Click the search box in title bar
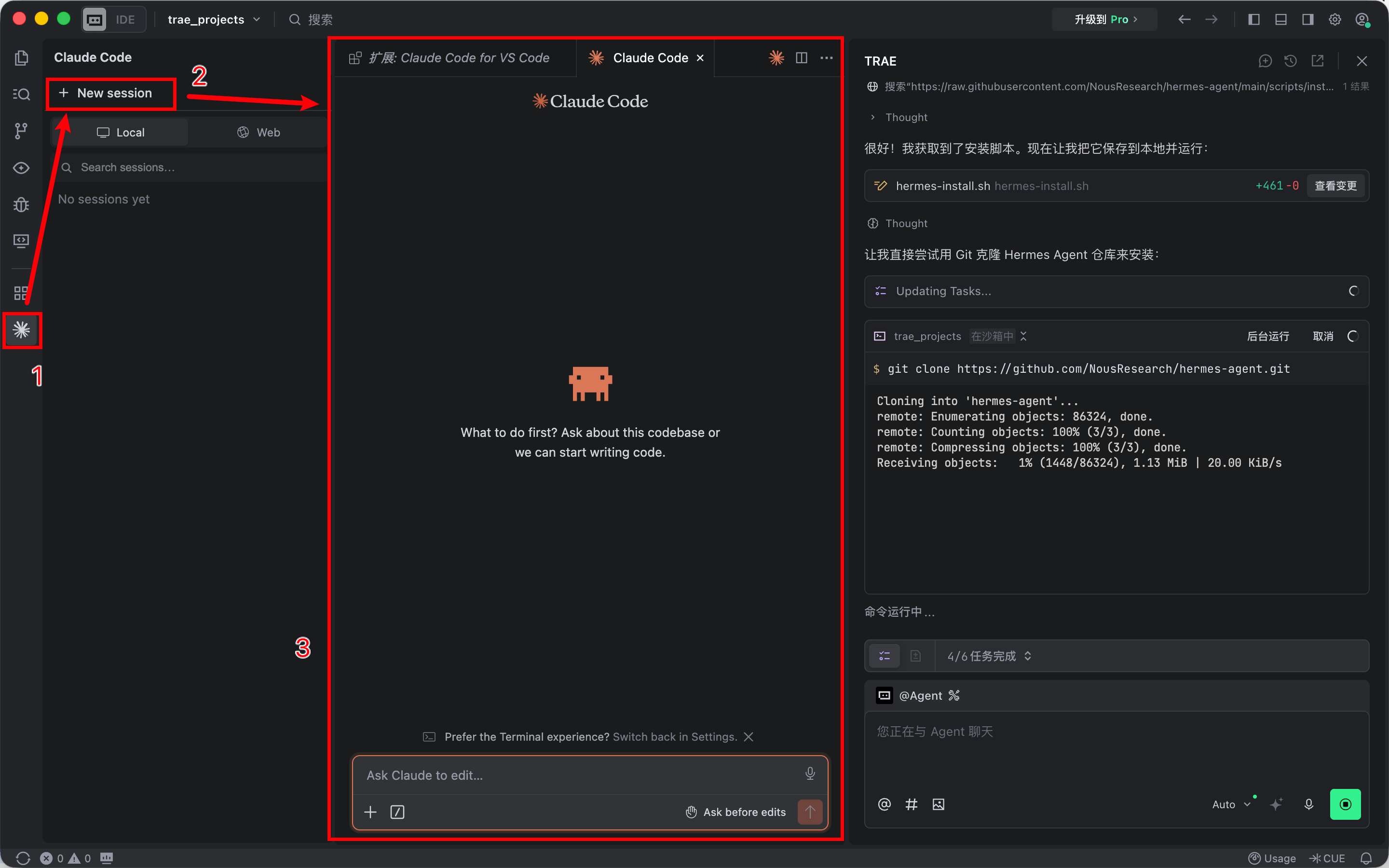Viewport: 1389px width, 868px height. coord(311,19)
